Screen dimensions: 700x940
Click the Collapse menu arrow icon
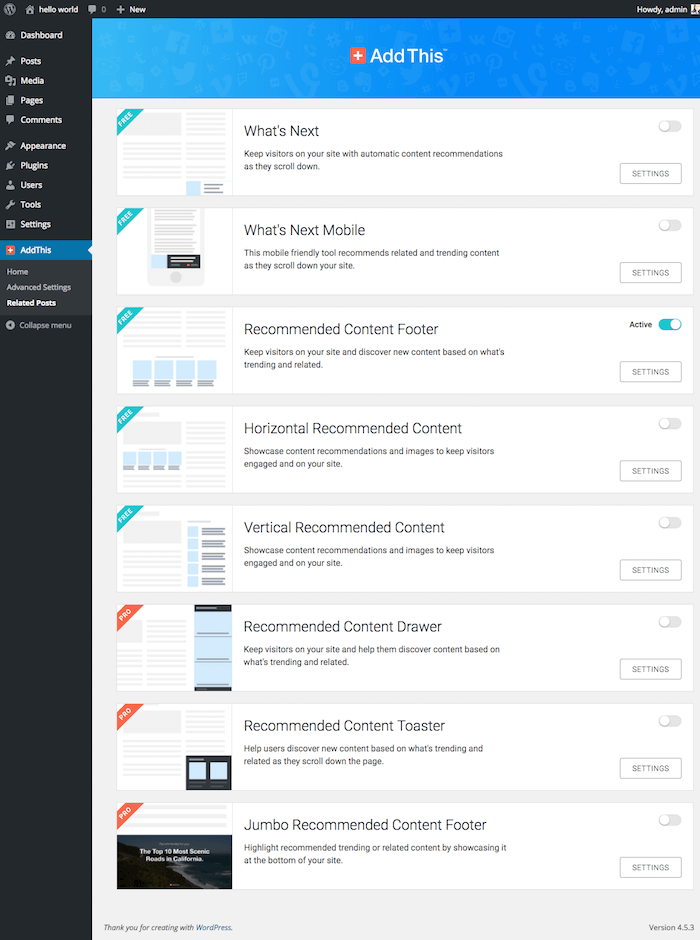click(10, 325)
